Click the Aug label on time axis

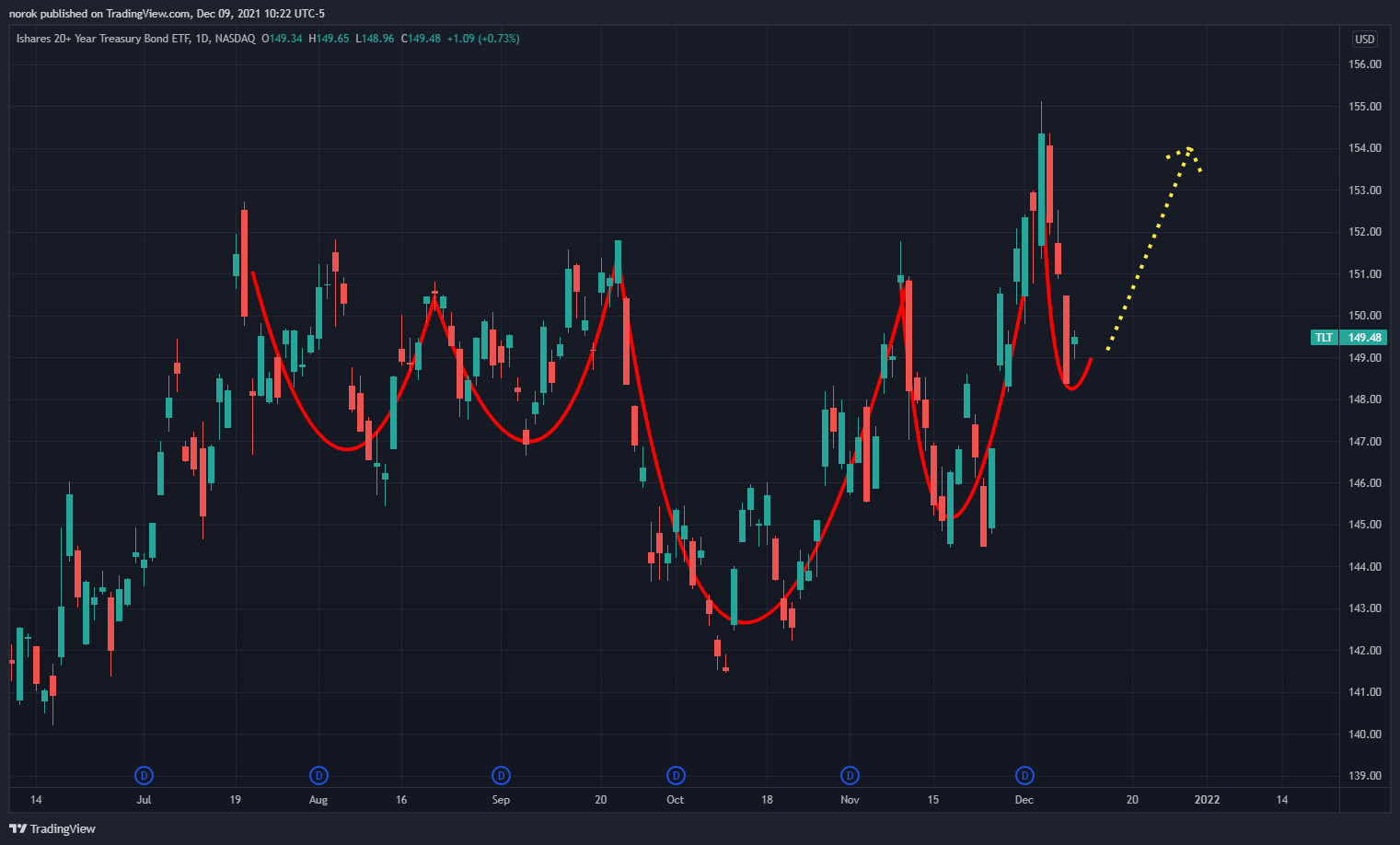(x=318, y=800)
